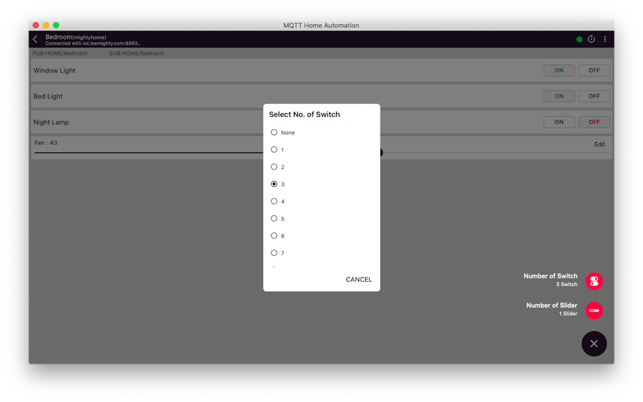Turn Bed Light OFF

click(x=594, y=97)
